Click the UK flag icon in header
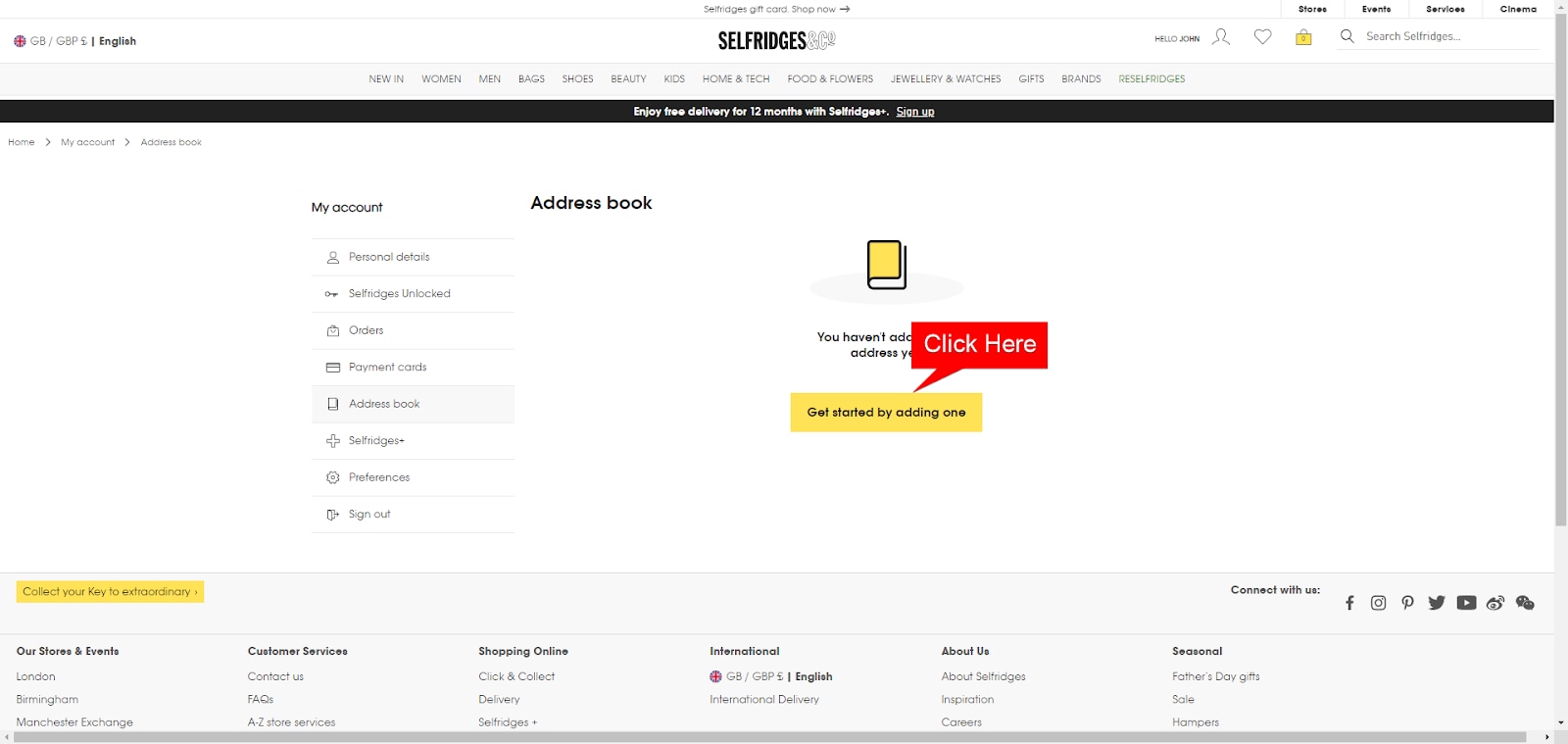 pyautogui.click(x=20, y=41)
